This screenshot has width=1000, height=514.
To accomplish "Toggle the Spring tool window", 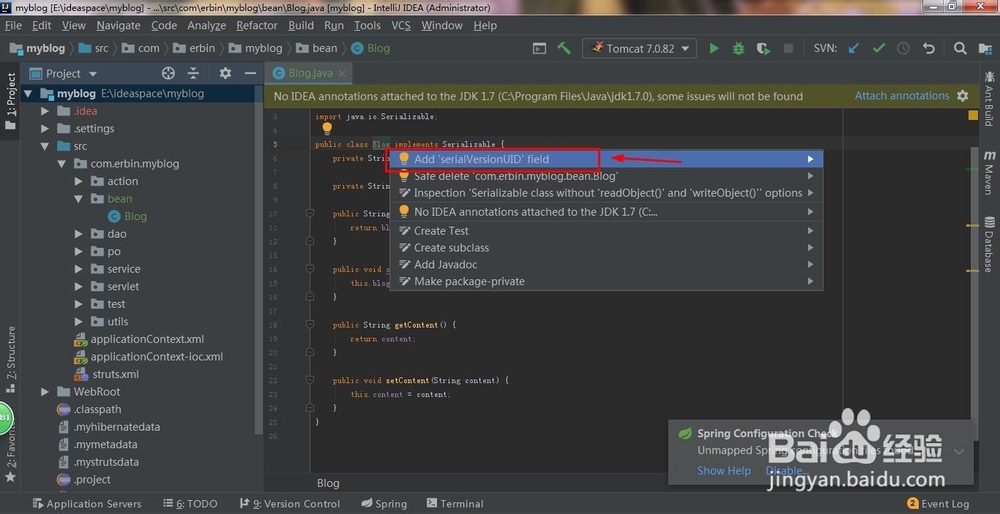I will click(x=384, y=504).
